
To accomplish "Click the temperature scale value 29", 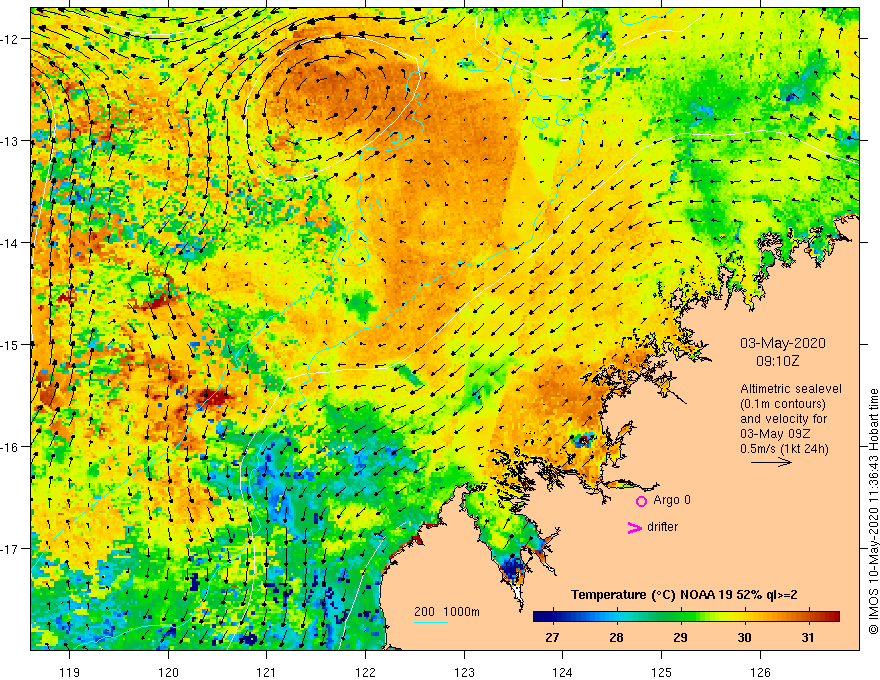I will 680,637.
